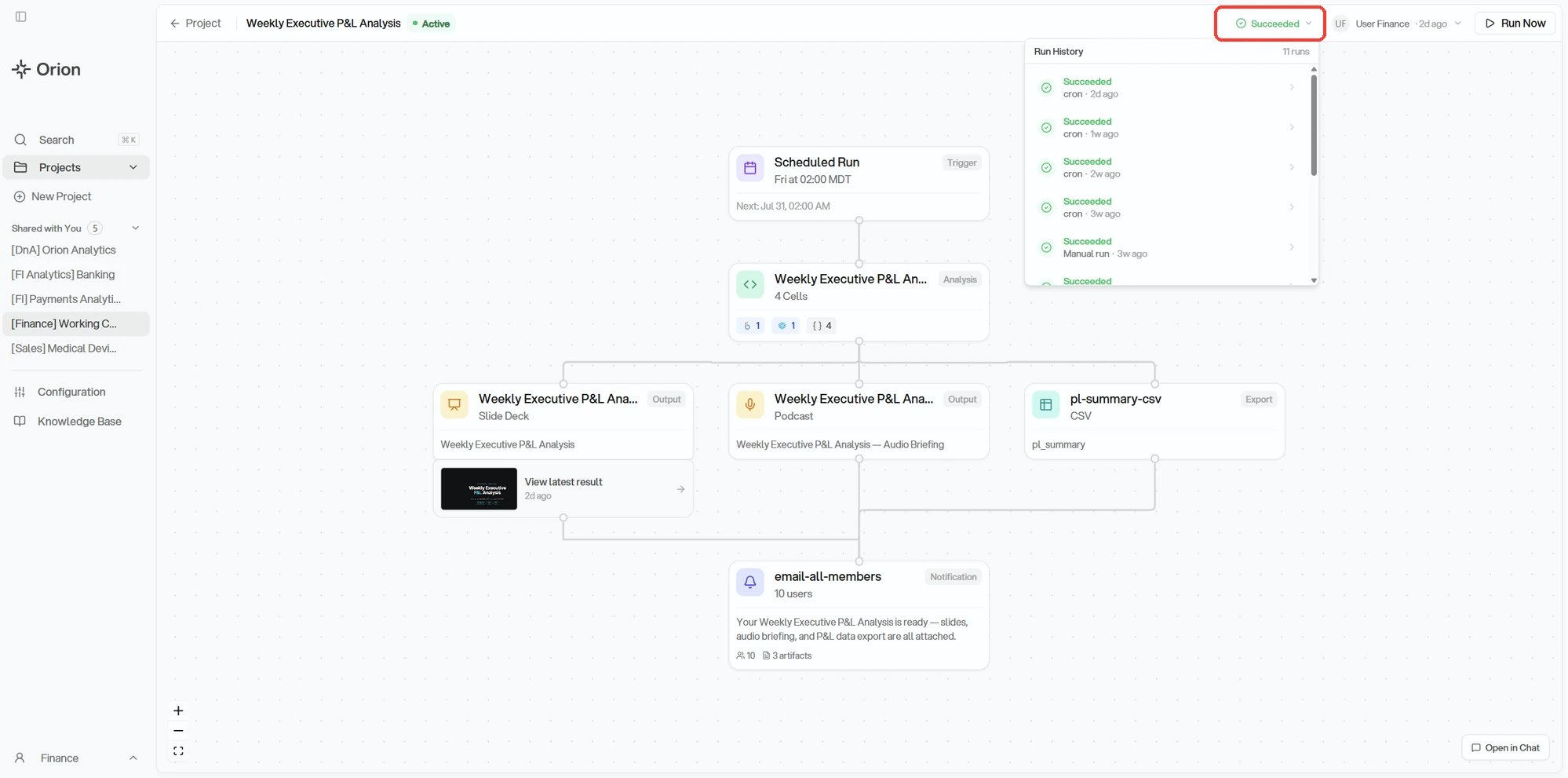Click the Run History scrollbar
The width and height of the screenshot is (1568, 778).
(x=1314, y=126)
